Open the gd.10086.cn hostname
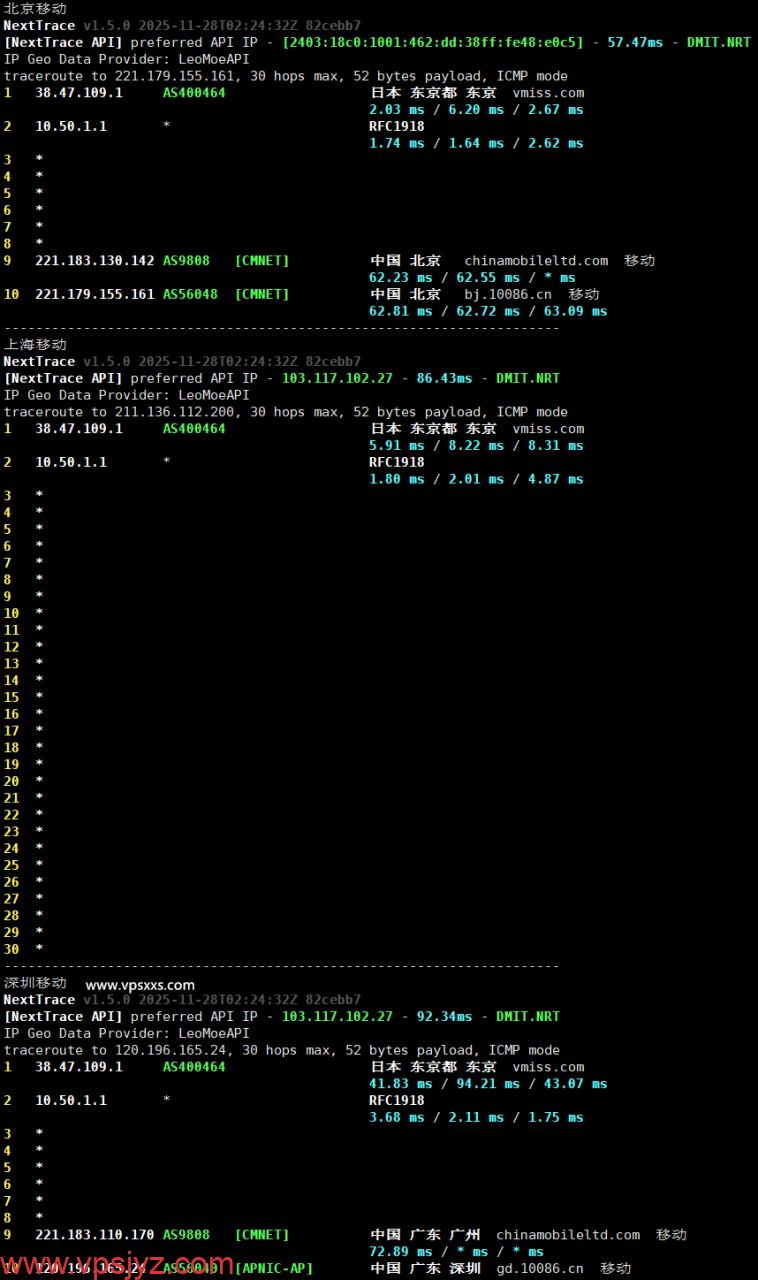 click(540, 1268)
